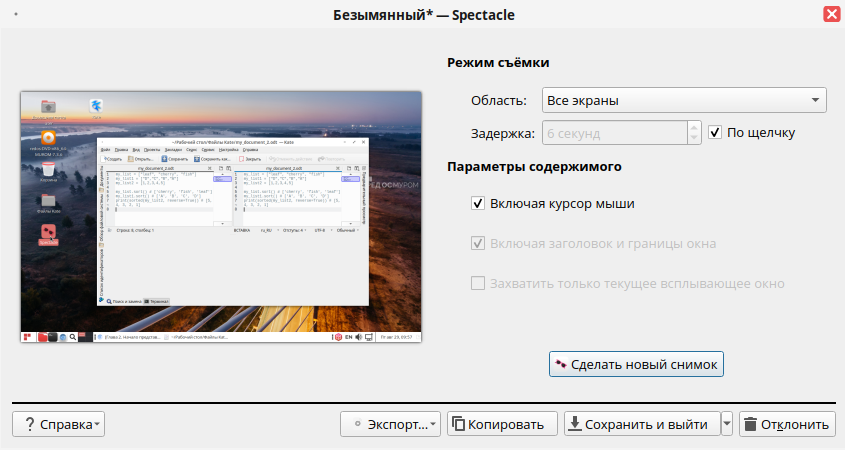This screenshot has height=450, width=845.
Task: Toggle Включая заголовок и границы окна checkbox
Action: pos(478,243)
